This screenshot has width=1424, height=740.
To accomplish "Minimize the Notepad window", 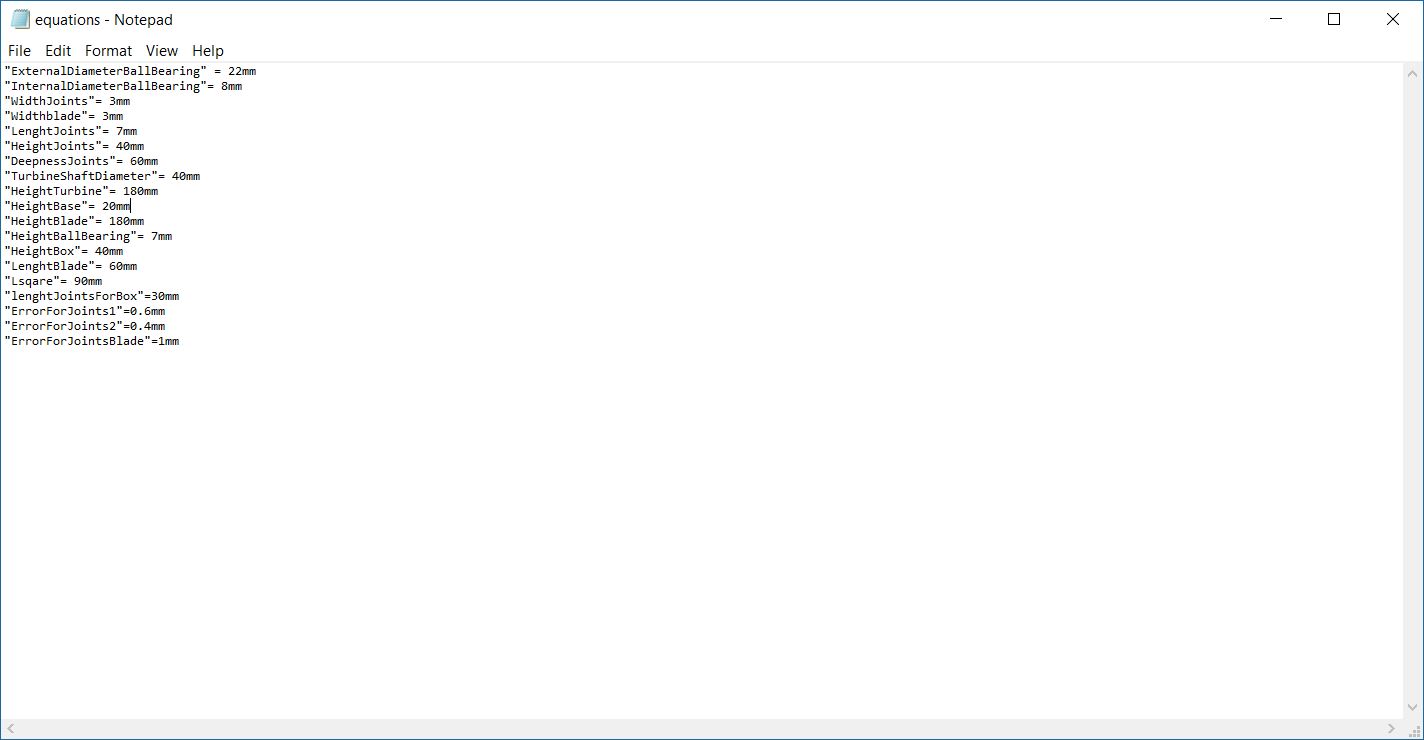I will tap(1276, 20).
